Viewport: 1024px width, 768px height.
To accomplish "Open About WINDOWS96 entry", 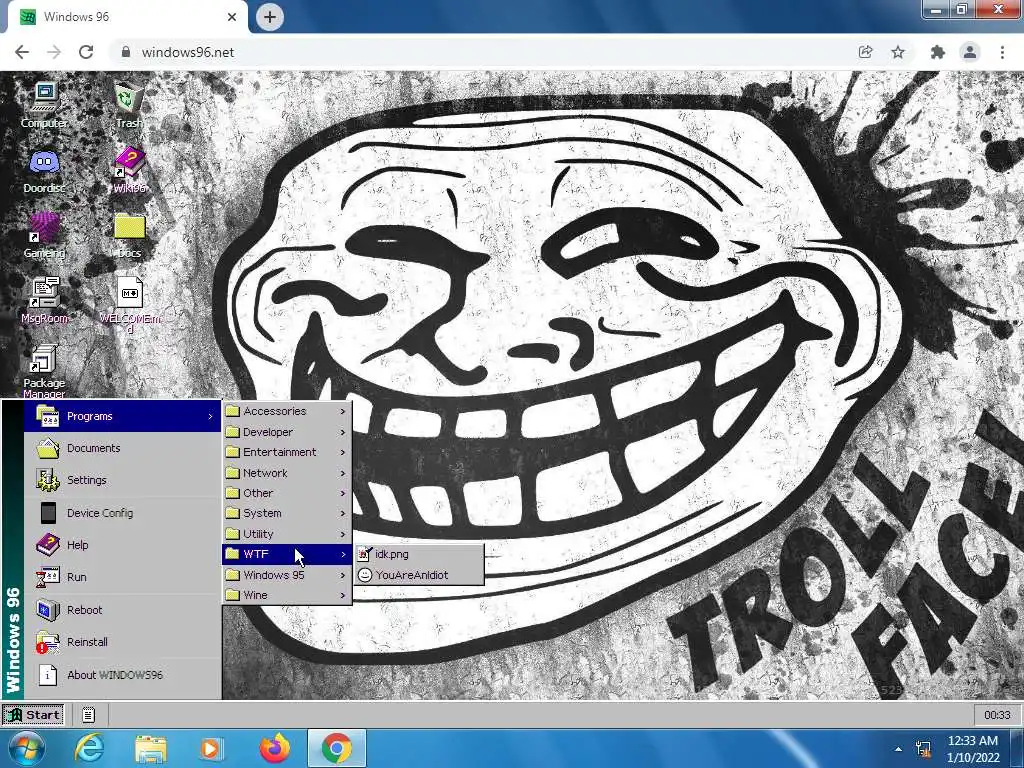I will point(123,675).
